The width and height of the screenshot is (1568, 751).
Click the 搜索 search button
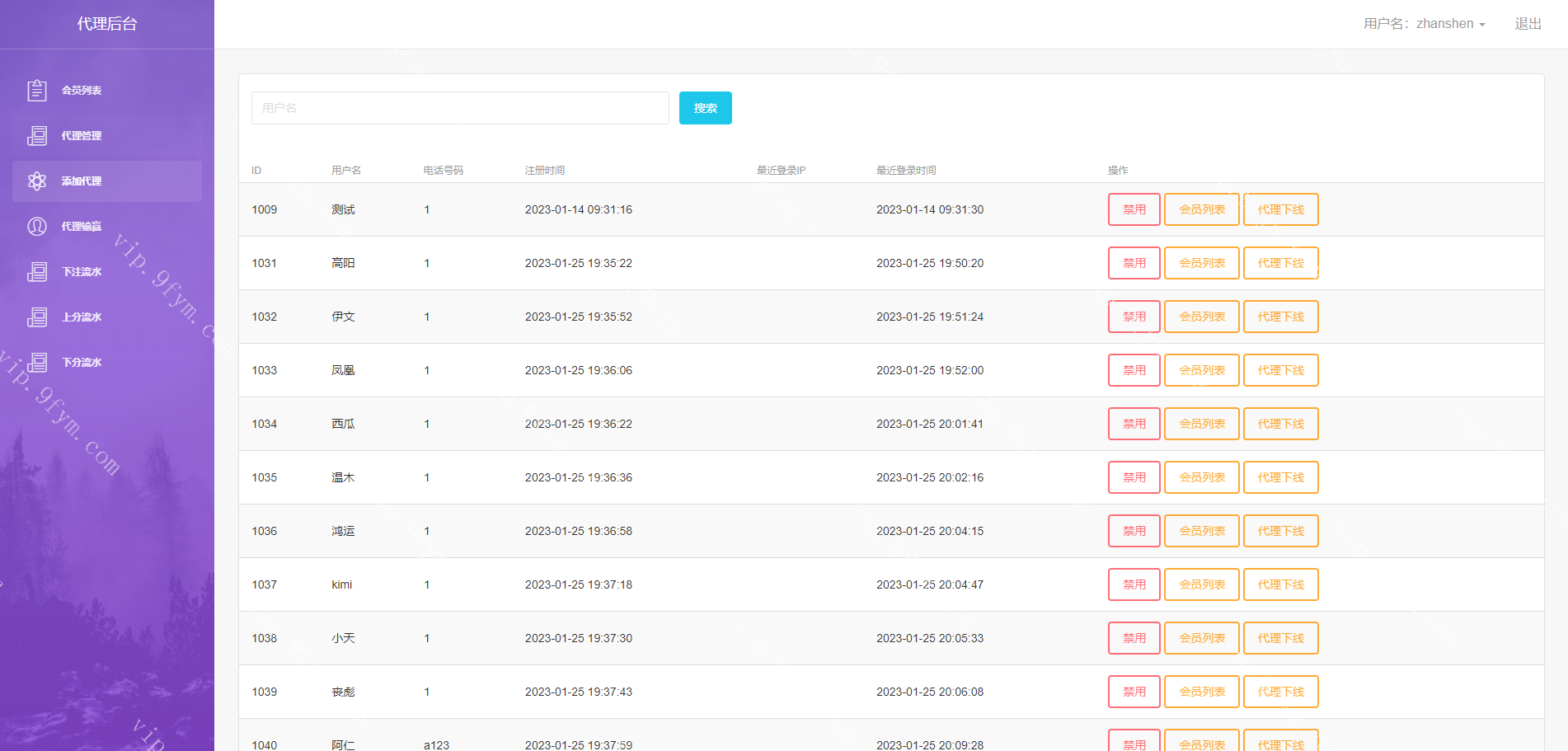705,108
